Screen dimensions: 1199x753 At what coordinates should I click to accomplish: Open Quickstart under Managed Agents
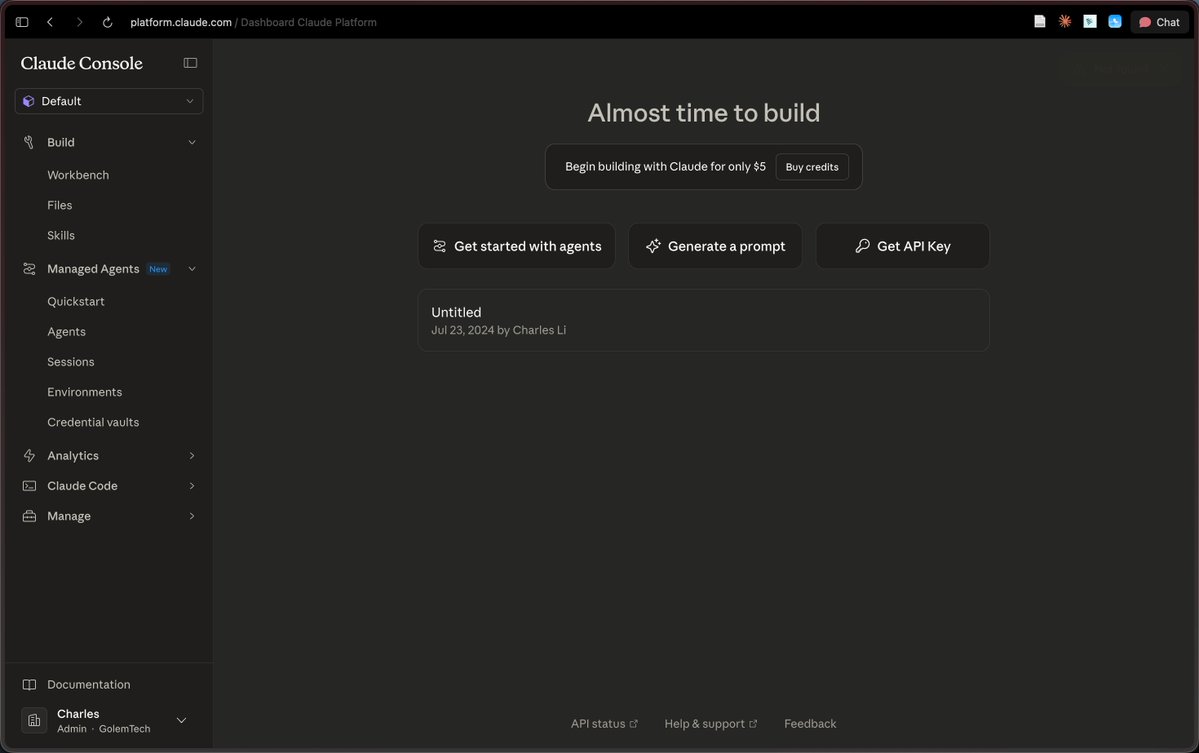tap(76, 301)
